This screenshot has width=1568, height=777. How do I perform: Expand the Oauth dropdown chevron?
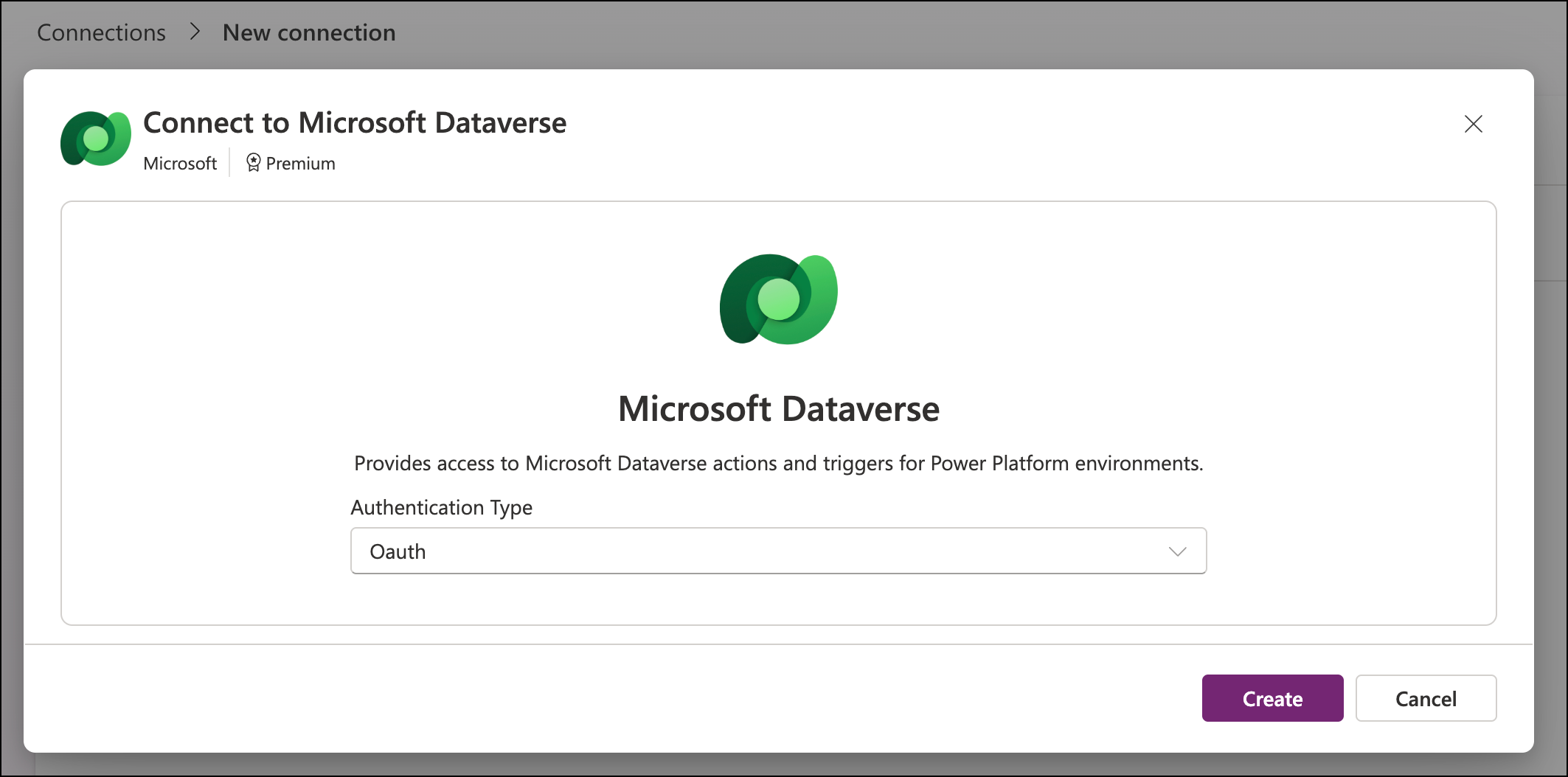point(1177,551)
